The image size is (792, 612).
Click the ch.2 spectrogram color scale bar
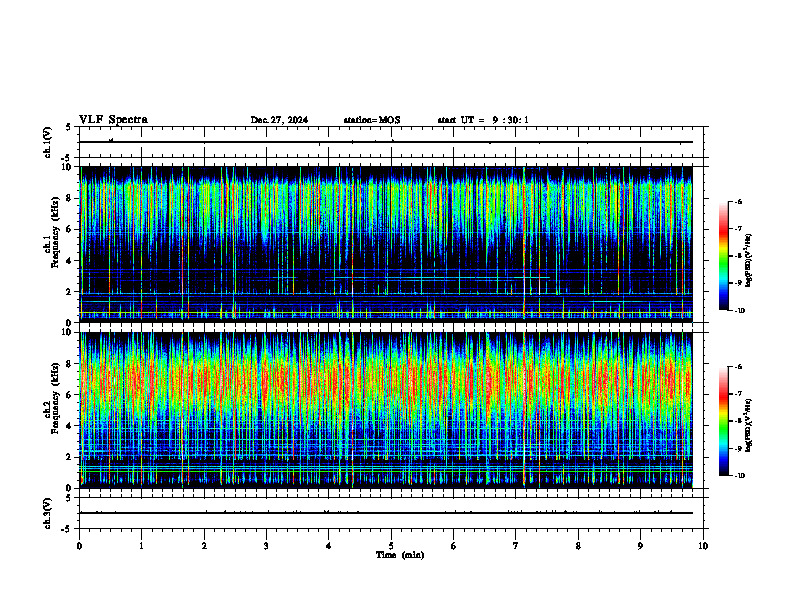point(723,421)
